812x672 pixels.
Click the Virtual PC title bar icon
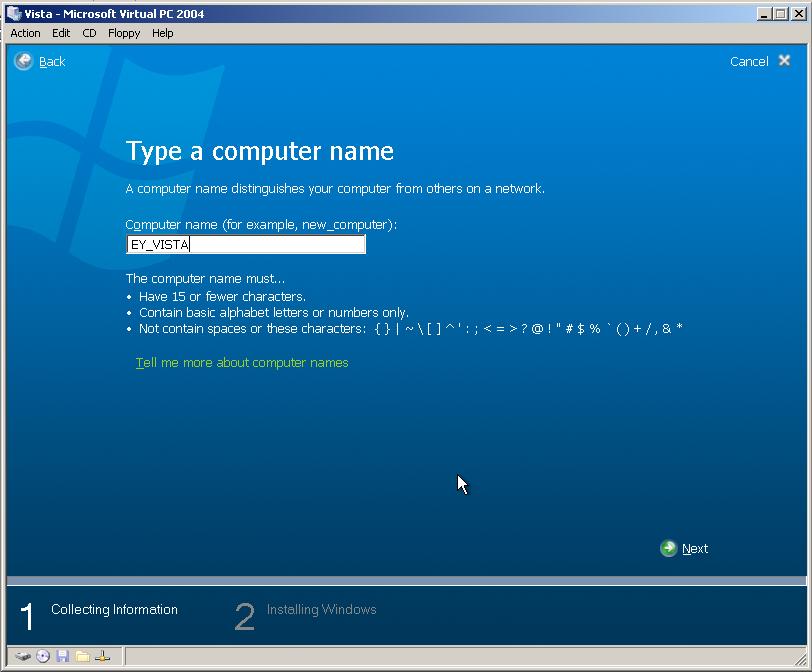(x=14, y=13)
